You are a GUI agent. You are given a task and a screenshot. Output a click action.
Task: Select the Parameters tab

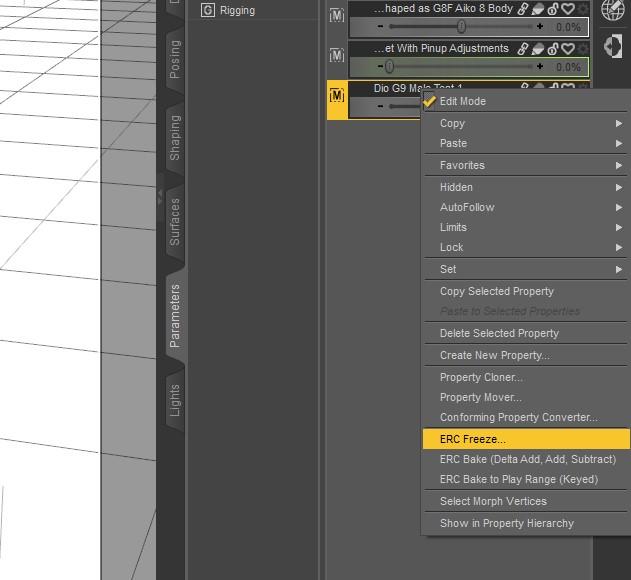coord(175,316)
